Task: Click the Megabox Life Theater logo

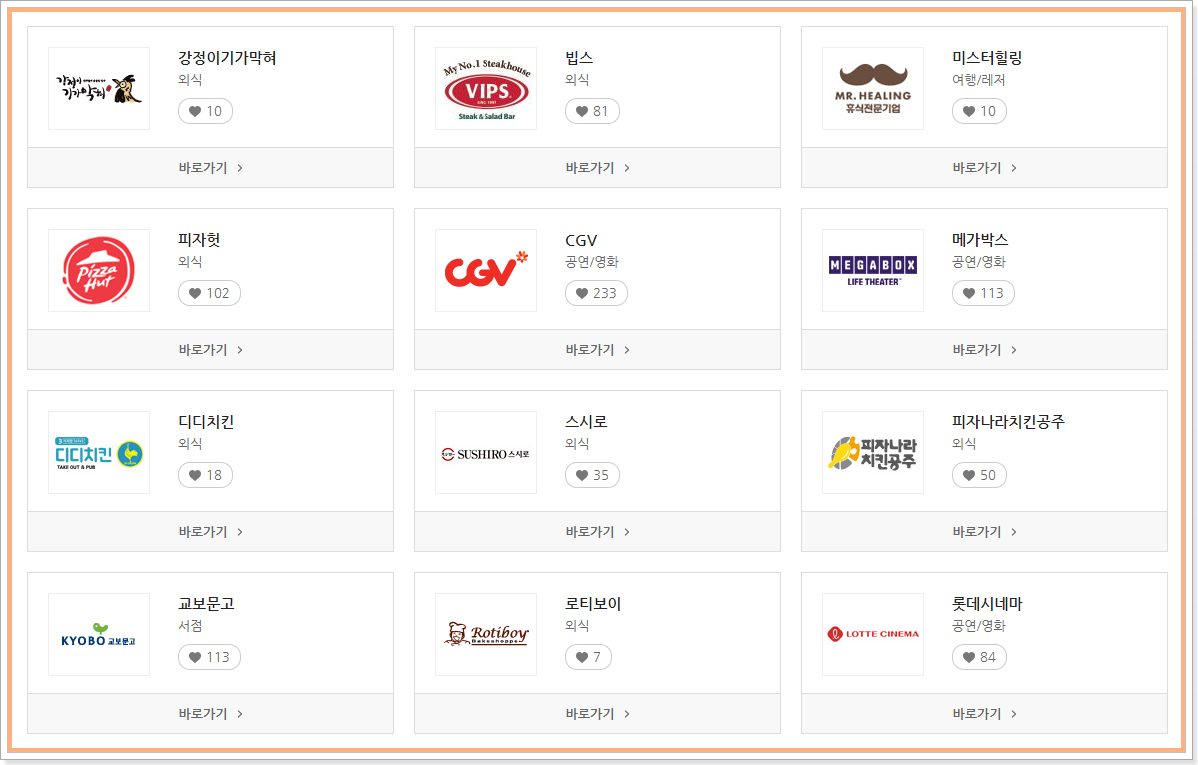Action: click(873, 271)
